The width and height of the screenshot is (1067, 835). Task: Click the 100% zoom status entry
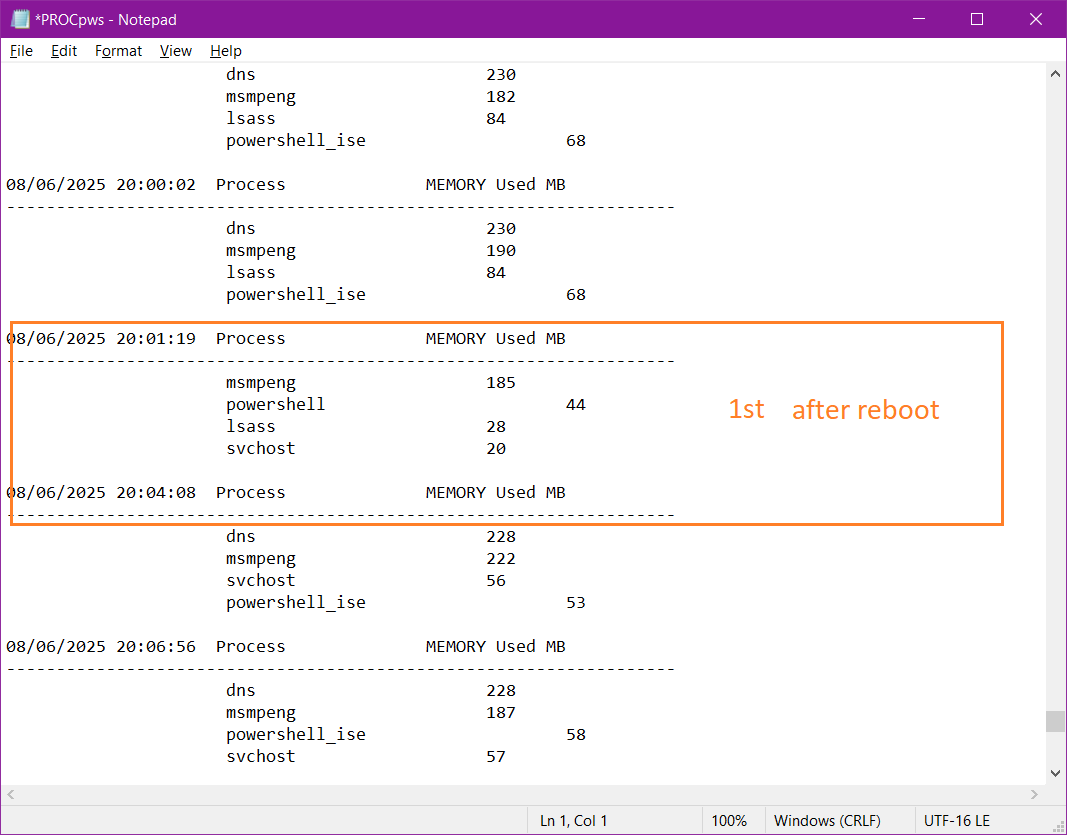pos(729,821)
